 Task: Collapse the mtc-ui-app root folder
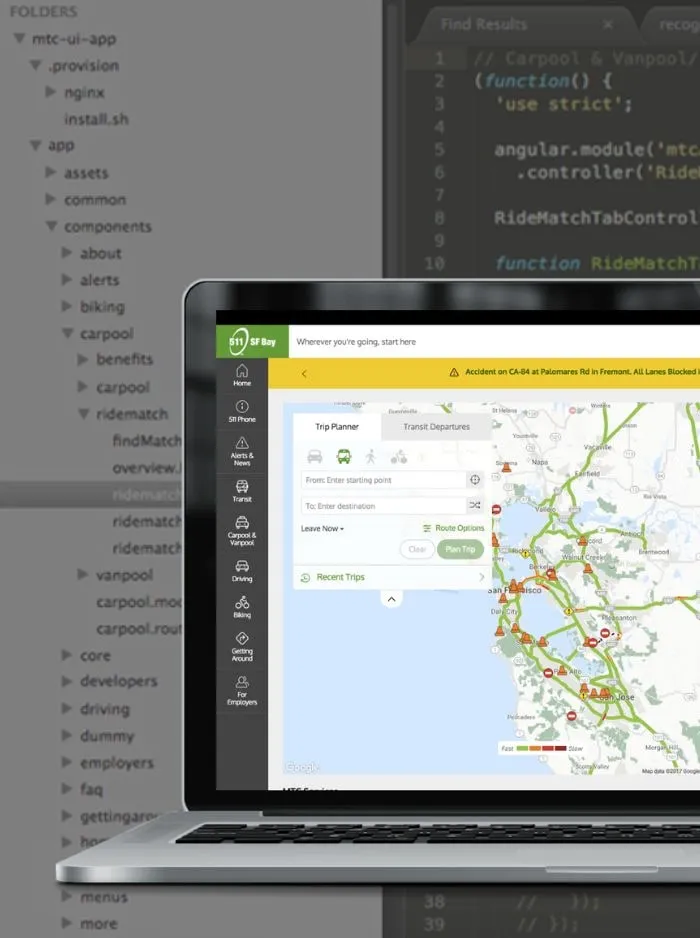(20, 39)
